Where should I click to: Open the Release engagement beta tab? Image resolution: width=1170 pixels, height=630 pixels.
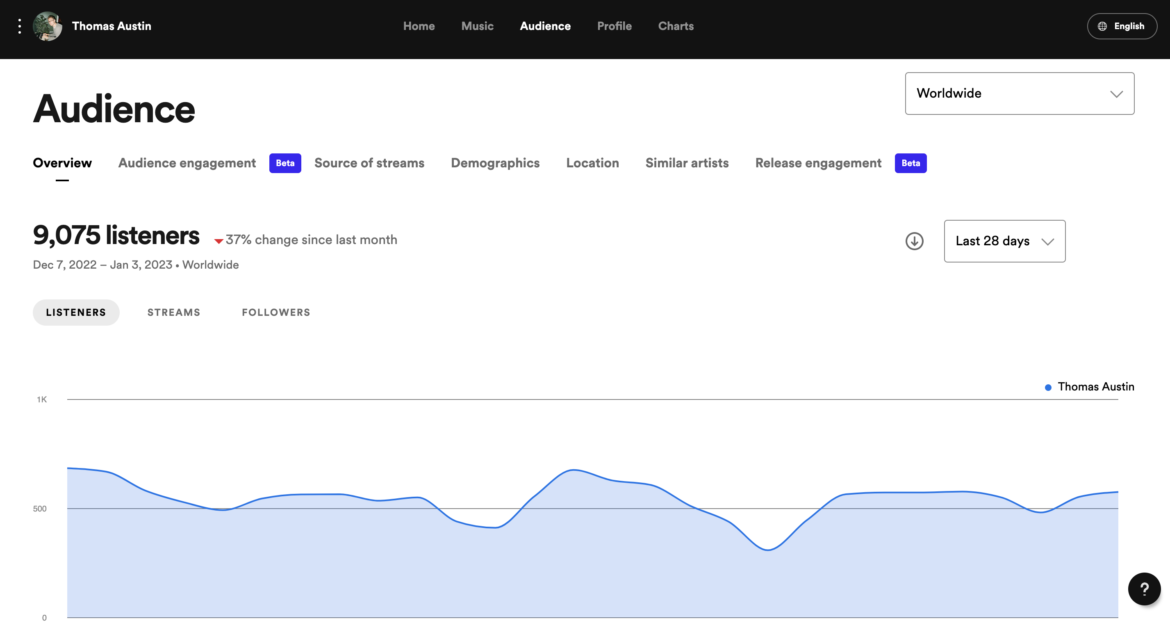point(818,163)
